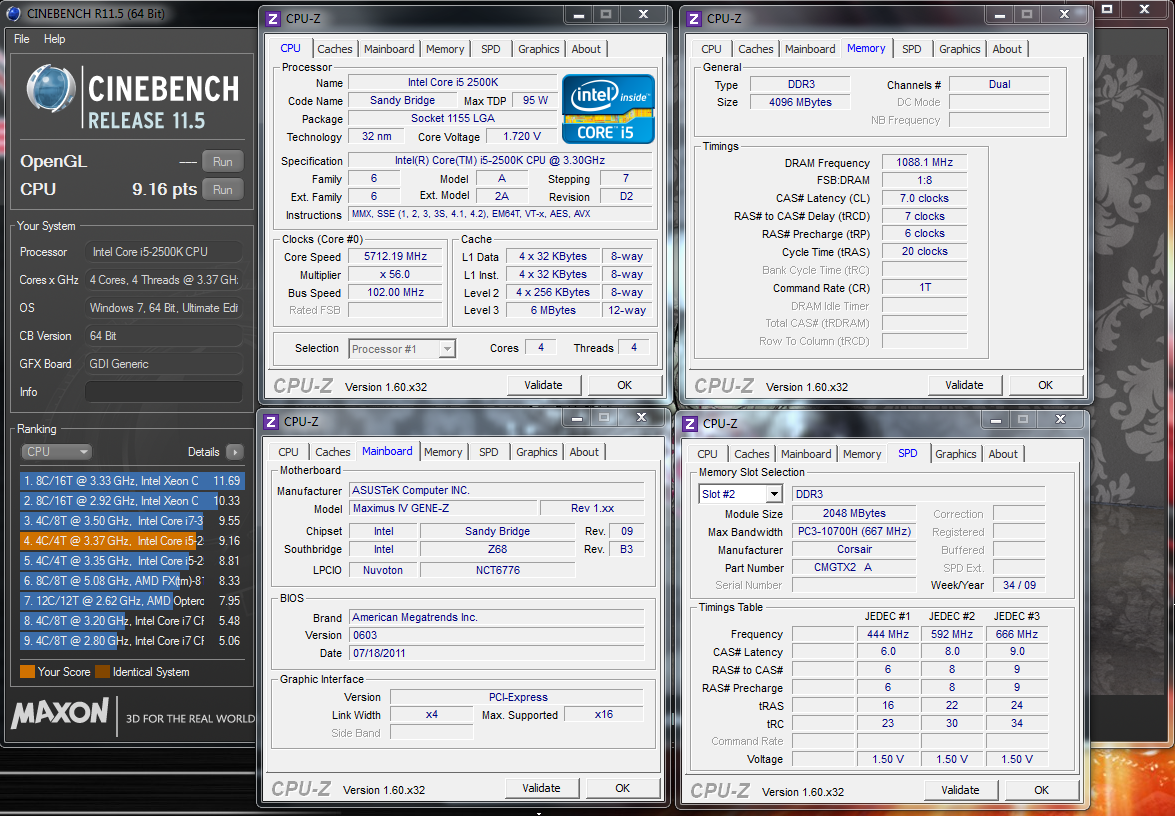Click the Identical System legend swatch
This screenshot has width=1175, height=816.
click(102, 672)
